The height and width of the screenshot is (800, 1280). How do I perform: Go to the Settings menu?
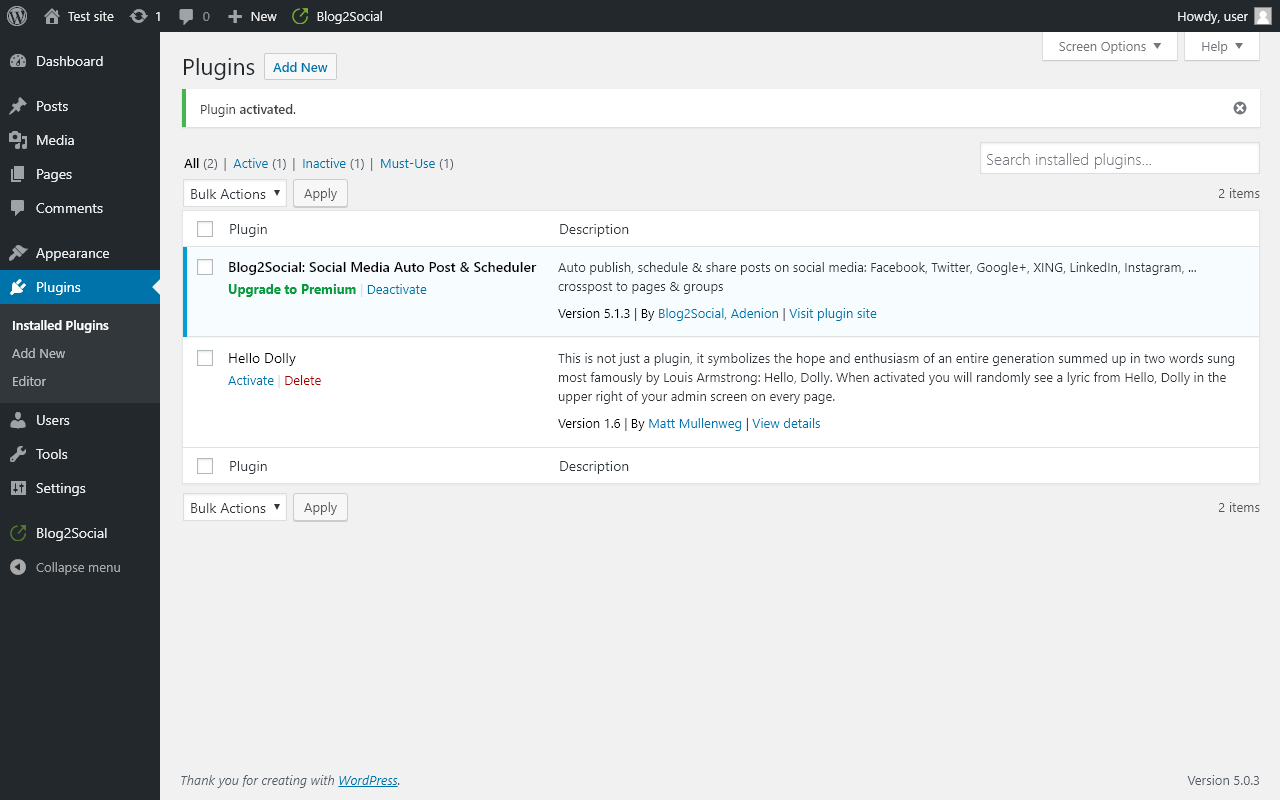(80, 488)
